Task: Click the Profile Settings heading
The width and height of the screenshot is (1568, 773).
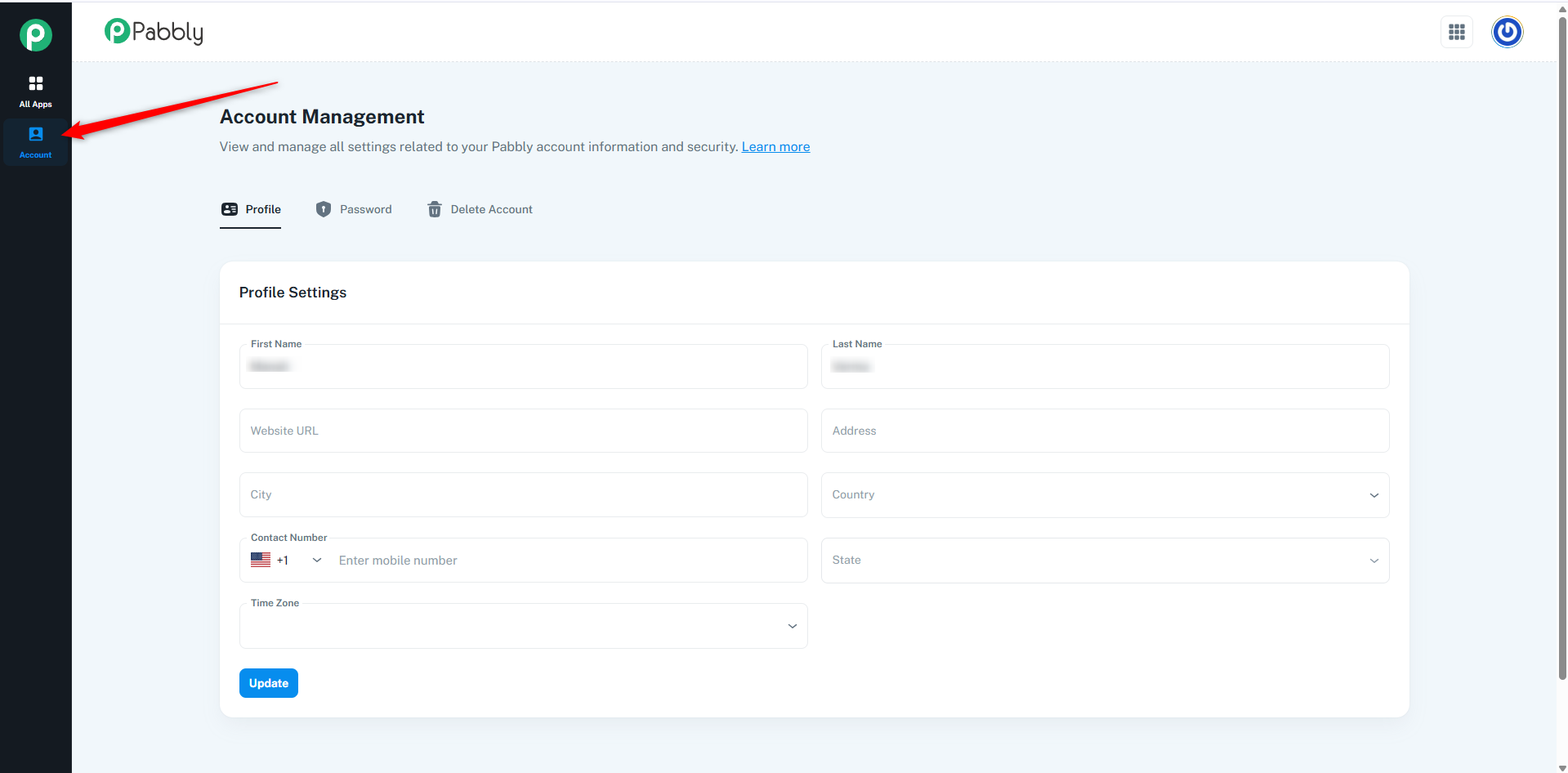Action: 293,293
